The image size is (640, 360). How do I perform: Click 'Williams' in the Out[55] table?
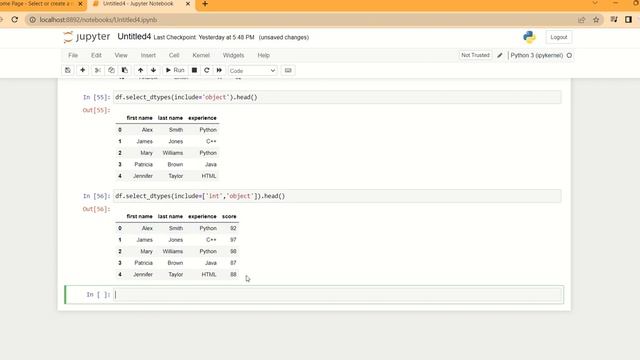[x=173, y=153]
